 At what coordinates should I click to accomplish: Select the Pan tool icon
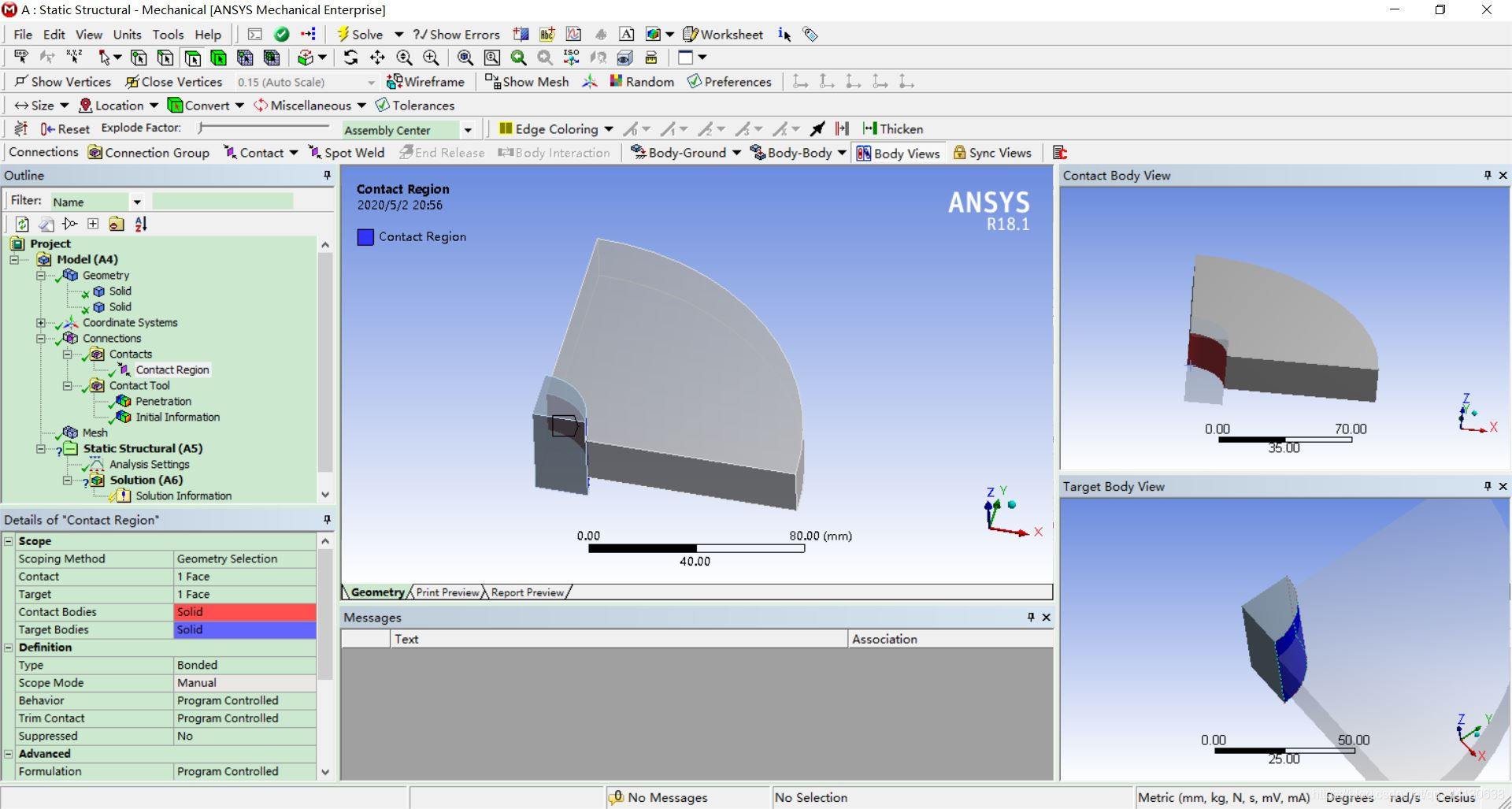(x=377, y=58)
